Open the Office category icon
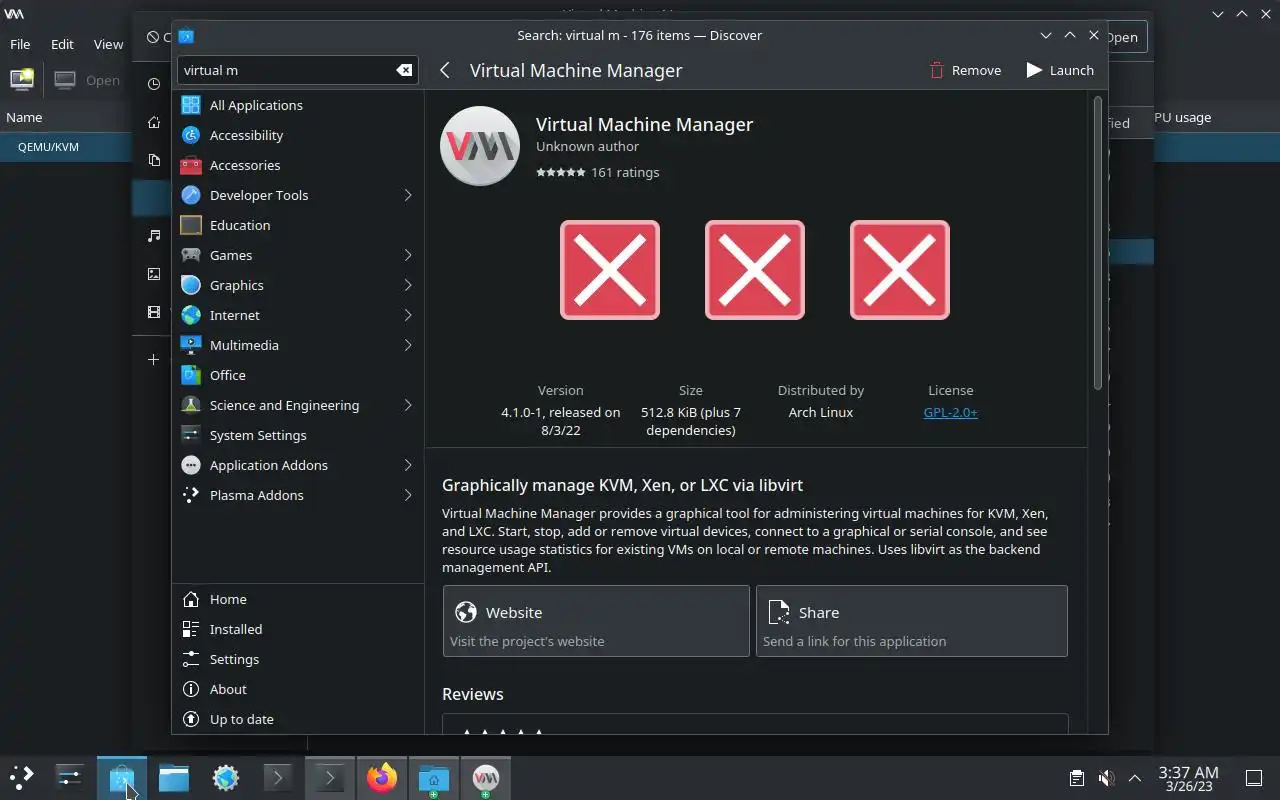 [191, 375]
